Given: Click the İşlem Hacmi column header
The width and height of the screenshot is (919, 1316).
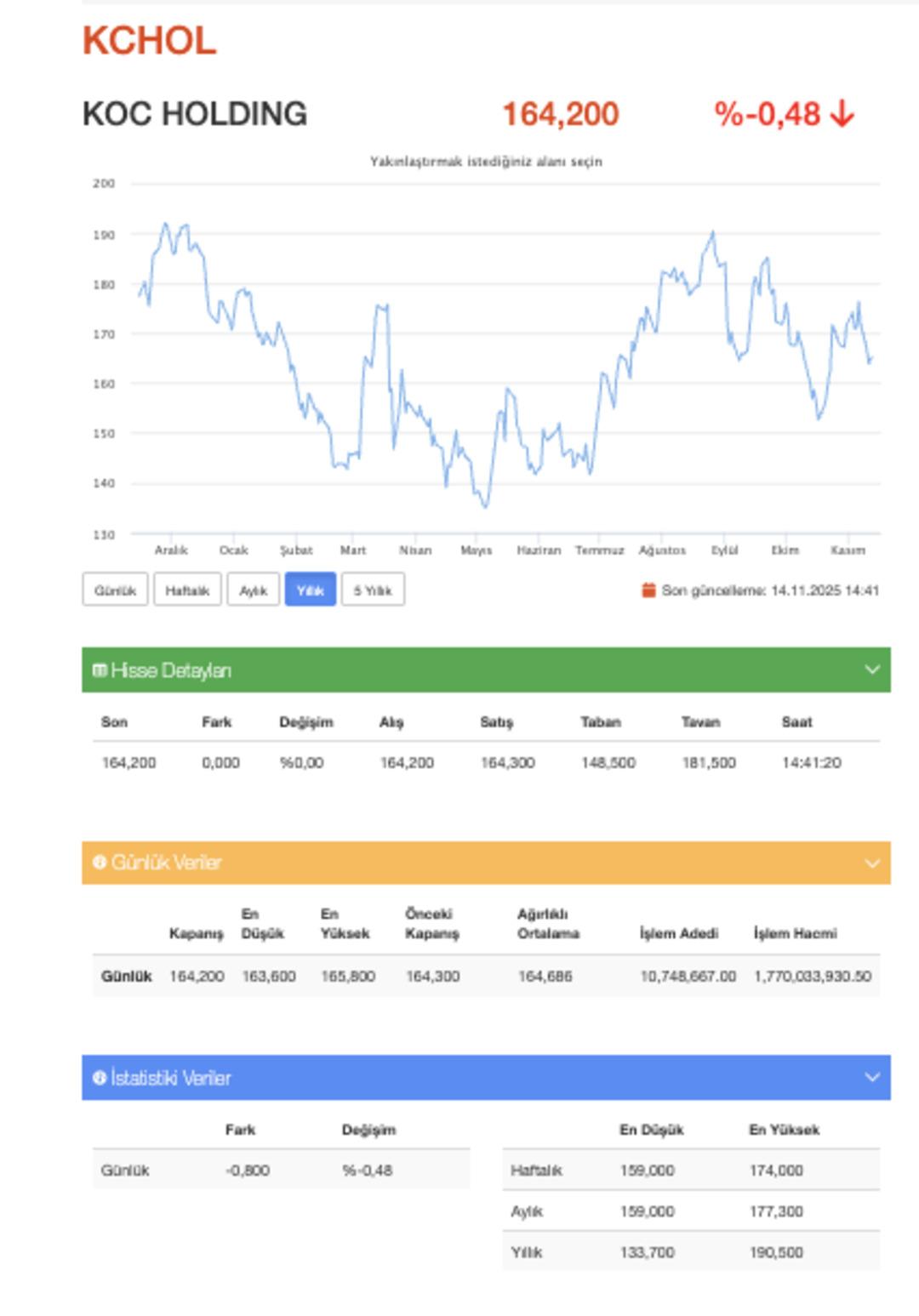Looking at the screenshot, I should point(795,933).
